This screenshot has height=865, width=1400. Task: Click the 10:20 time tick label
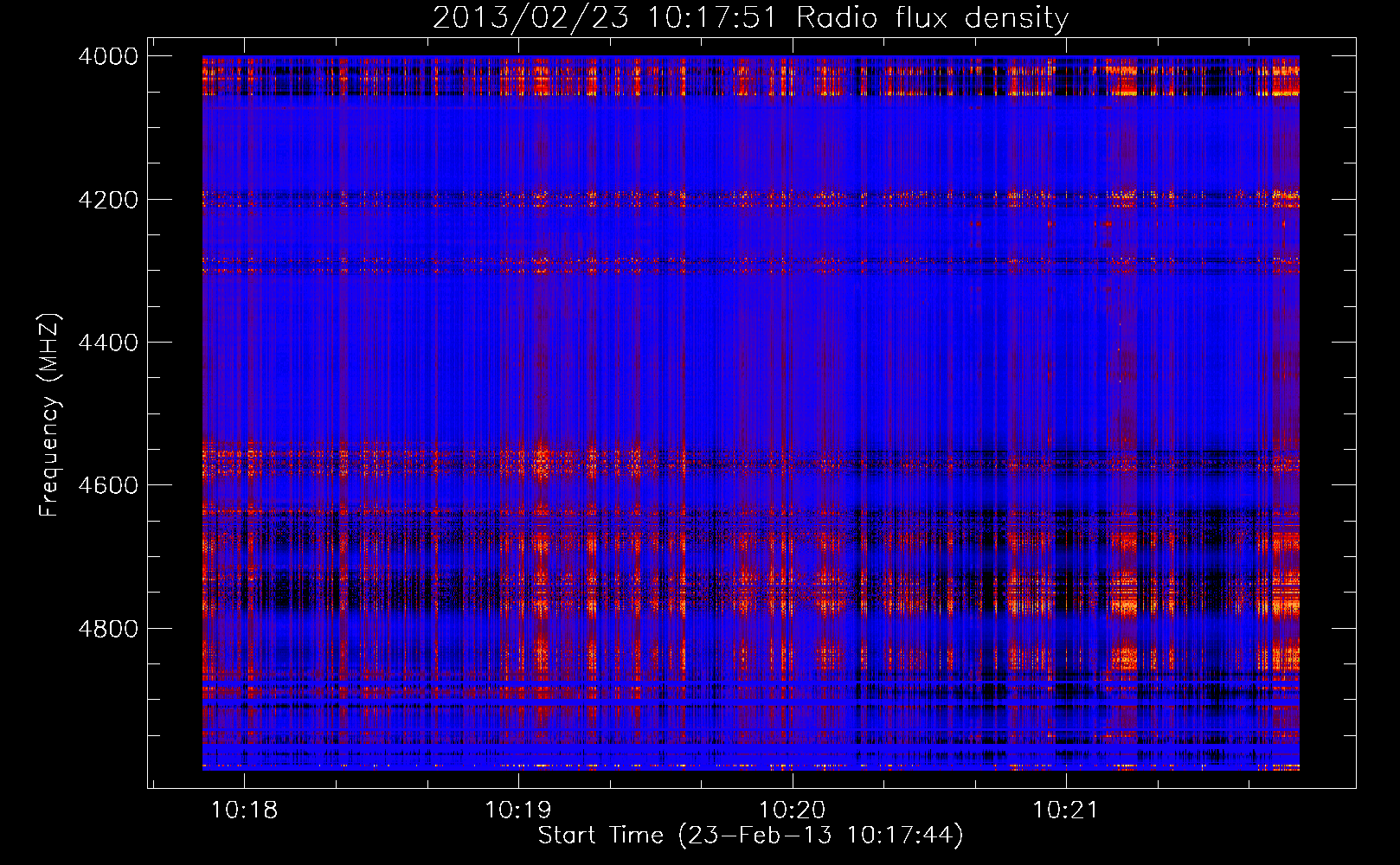[x=793, y=811]
